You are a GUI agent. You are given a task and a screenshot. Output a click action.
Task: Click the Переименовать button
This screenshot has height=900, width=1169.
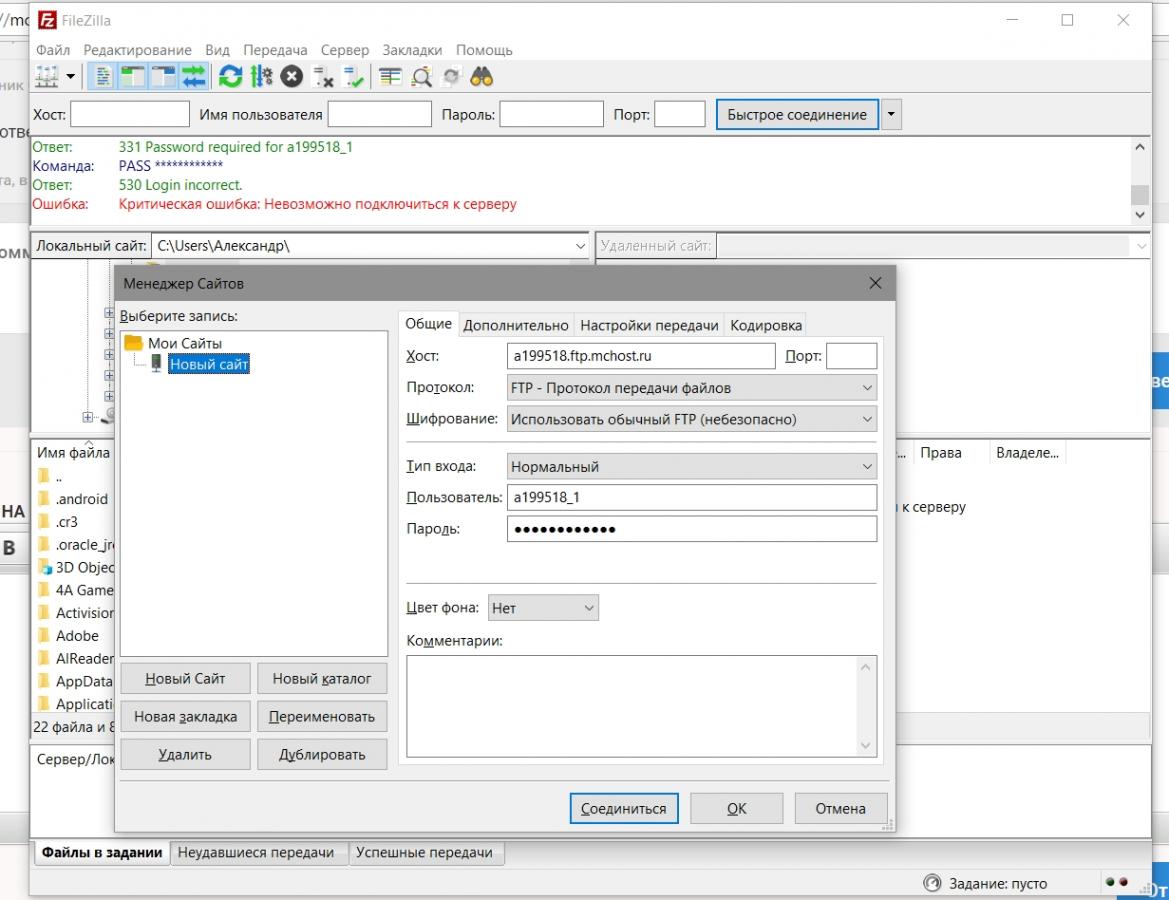(x=322, y=717)
